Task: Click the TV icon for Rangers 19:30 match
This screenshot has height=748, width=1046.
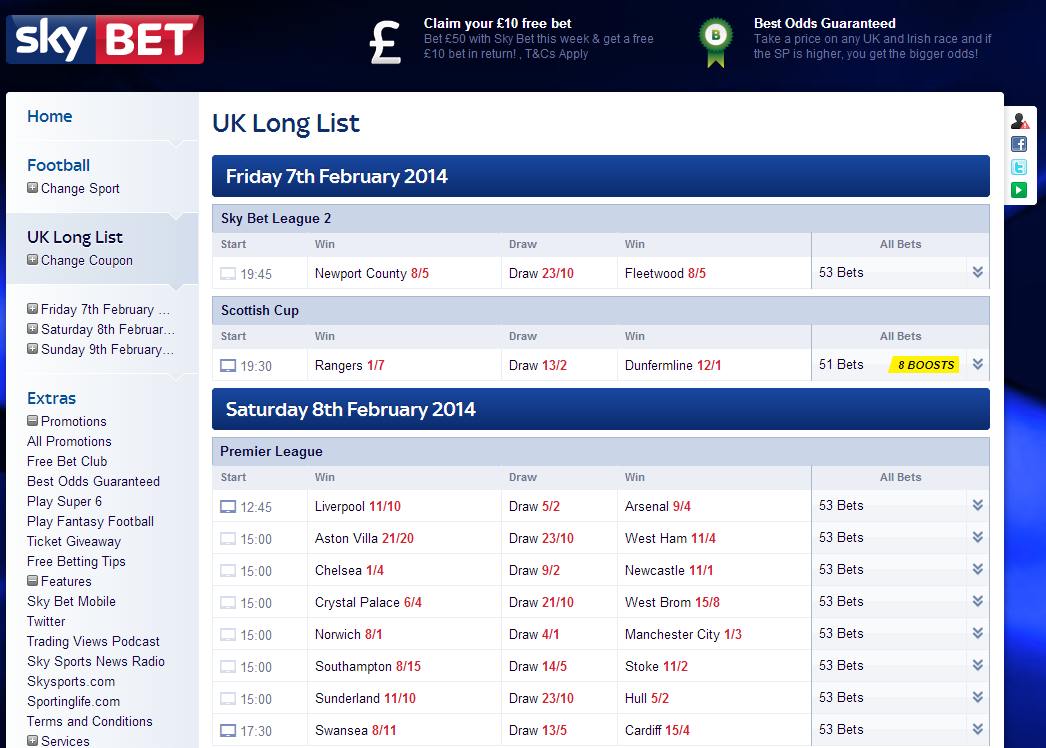Action: pos(228,366)
